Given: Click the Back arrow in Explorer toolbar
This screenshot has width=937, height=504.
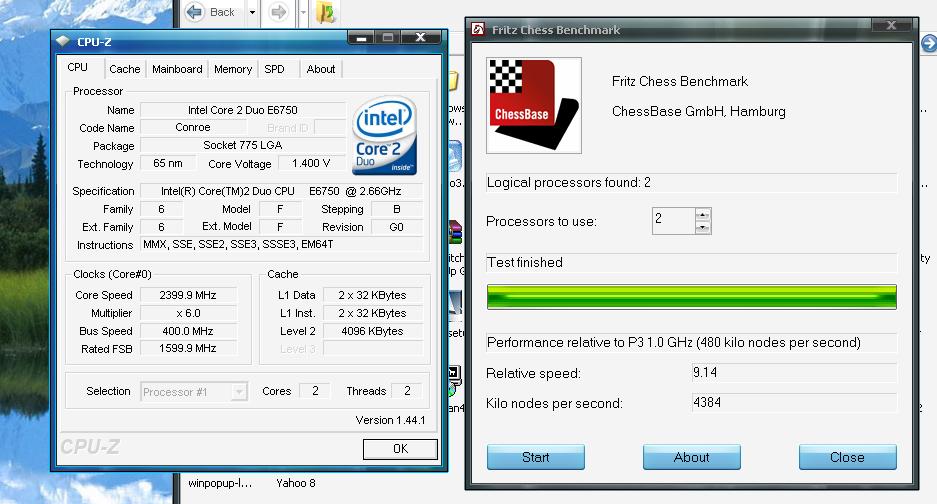Looking at the screenshot, I should click(x=194, y=12).
